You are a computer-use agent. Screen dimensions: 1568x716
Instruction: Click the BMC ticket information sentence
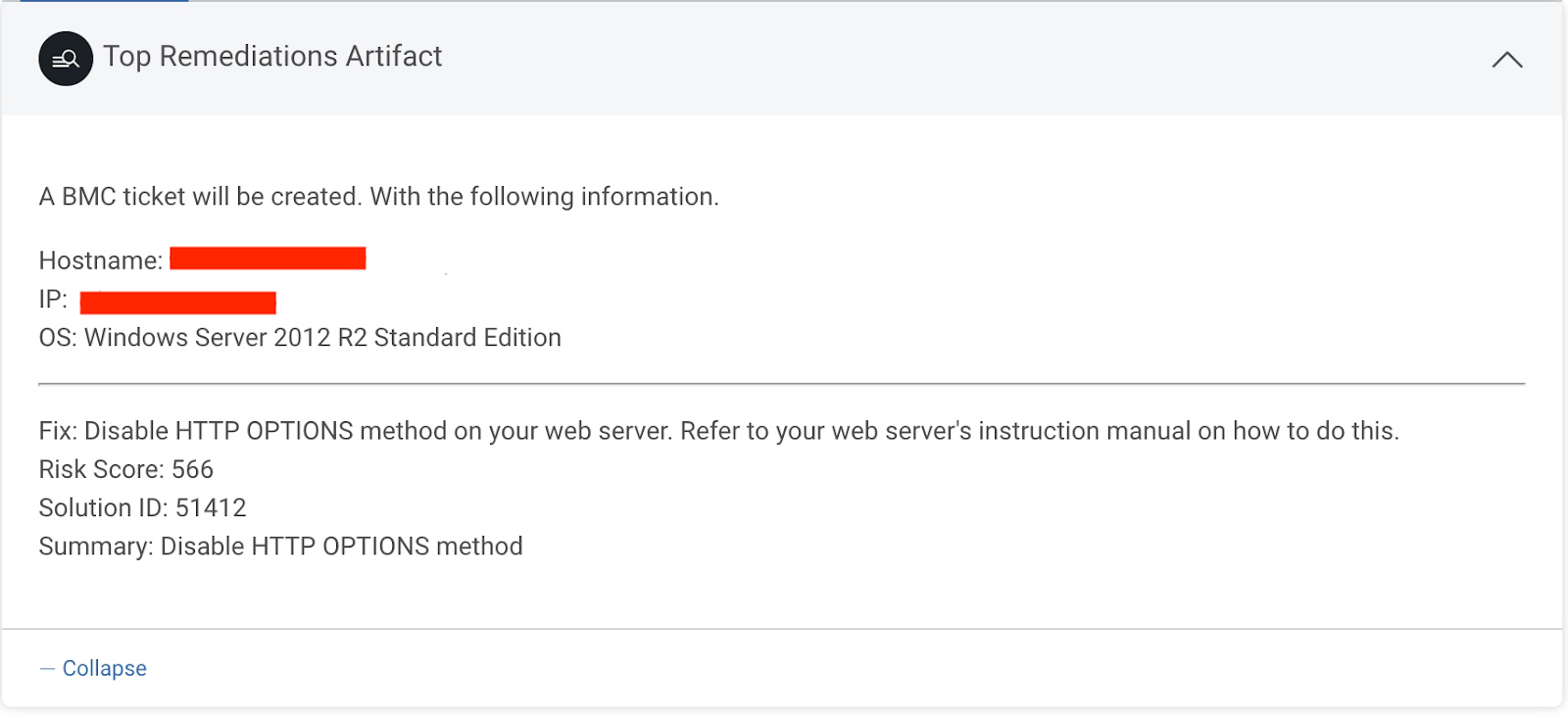tap(378, 197)
